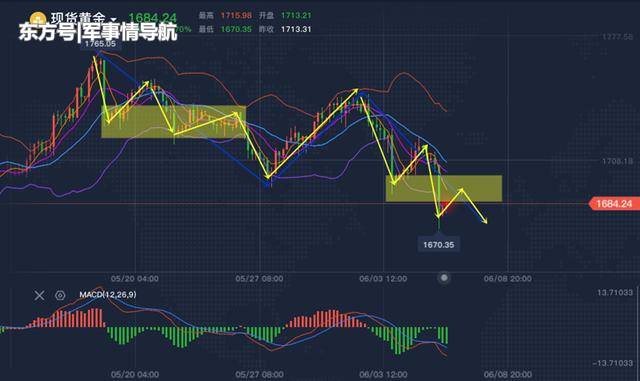Click the 05/20 04:00 date label on main chart
The width and height of the screenshot is (640, 381).
click(x=135, y=279)
